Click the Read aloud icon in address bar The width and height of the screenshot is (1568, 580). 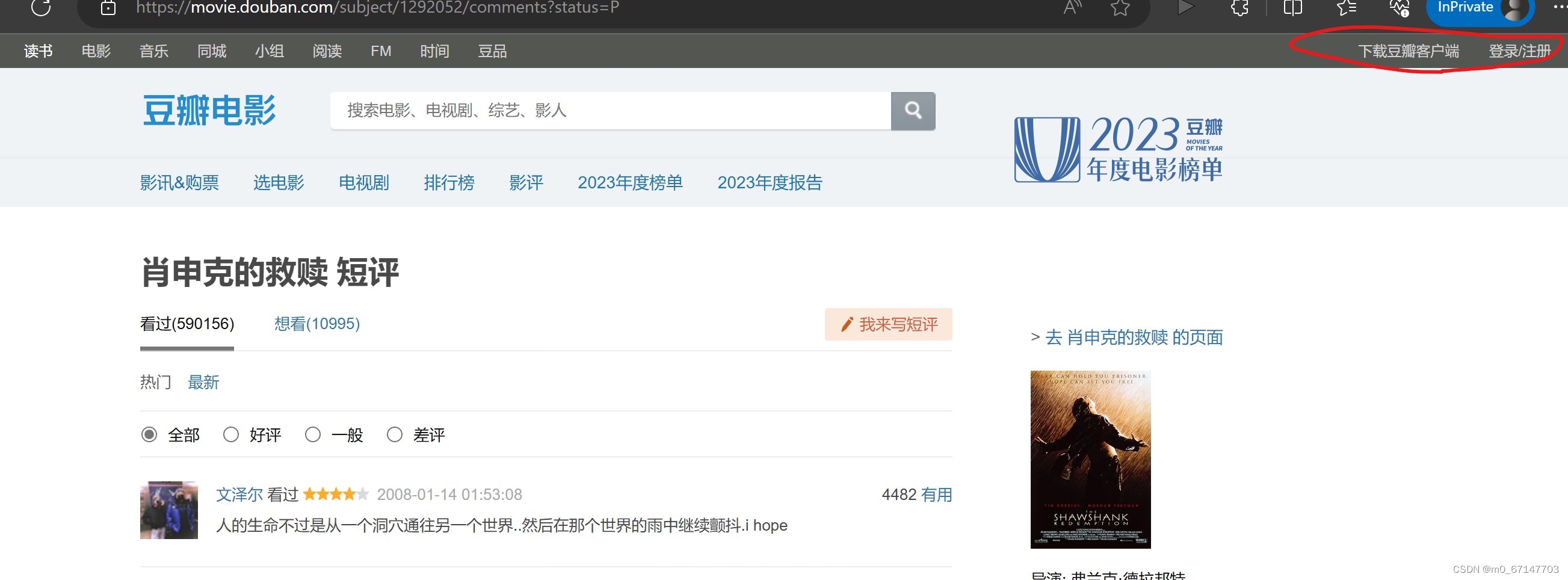pyautogui.click(x=1073, y=8)
